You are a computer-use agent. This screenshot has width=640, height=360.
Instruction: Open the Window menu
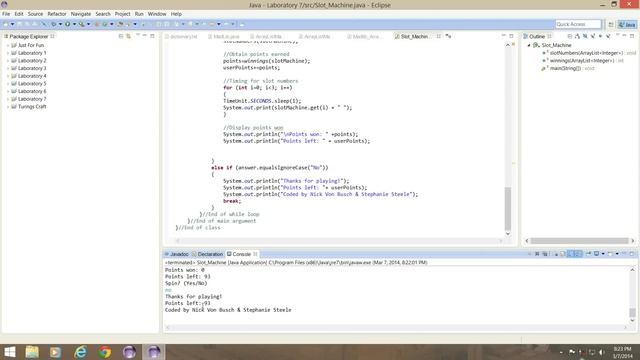pyautogui.click(x=157, y=14)
